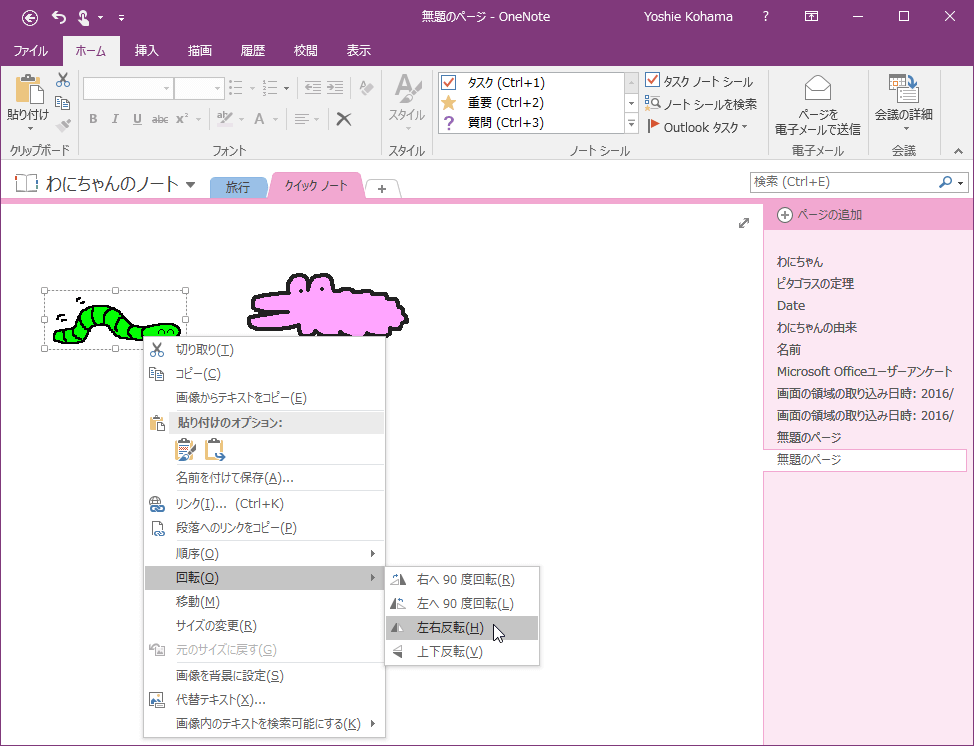Open page わにちゃんの由来
Screen dimensions: 974x746
pyautogui.click(x=816, y=327)
